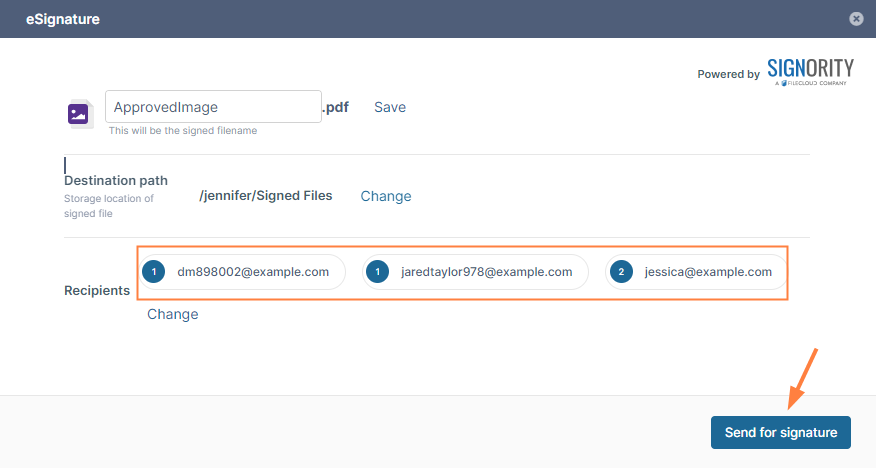876x468 pixels.
Task: Select the jaredtaylor978@example.com recipient chip
Action: pyautogui.click(x=486, y=272)
